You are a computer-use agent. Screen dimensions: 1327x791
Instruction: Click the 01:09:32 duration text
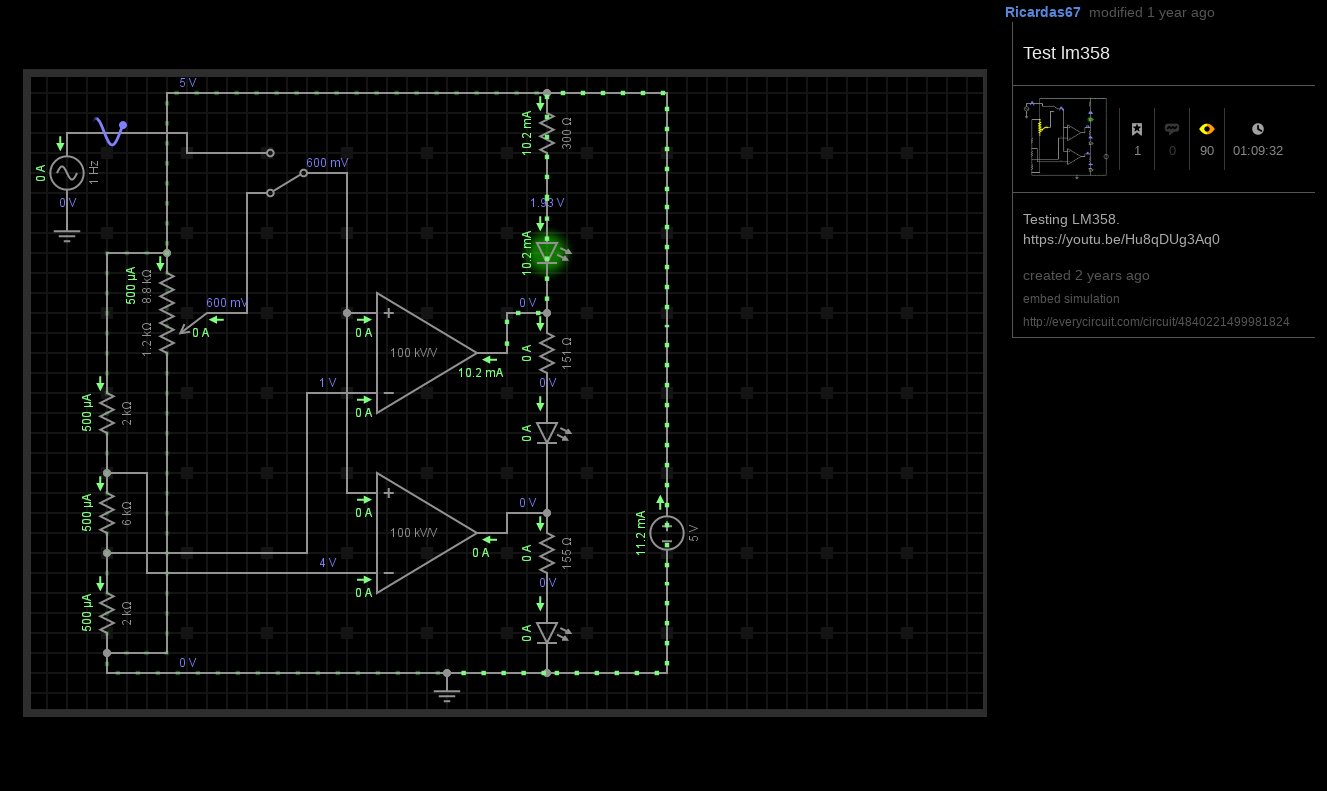pyautogui.click(x=1258, y=151)
